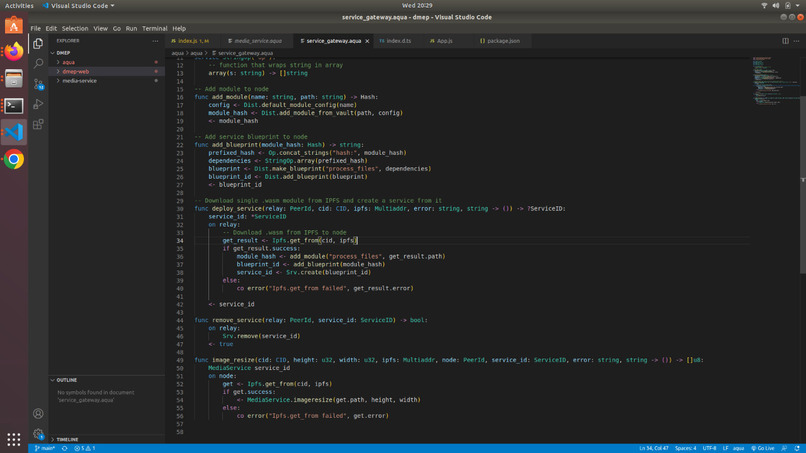Click the clock Wed 20:29
806x453 pixels.
pos(417,6)
